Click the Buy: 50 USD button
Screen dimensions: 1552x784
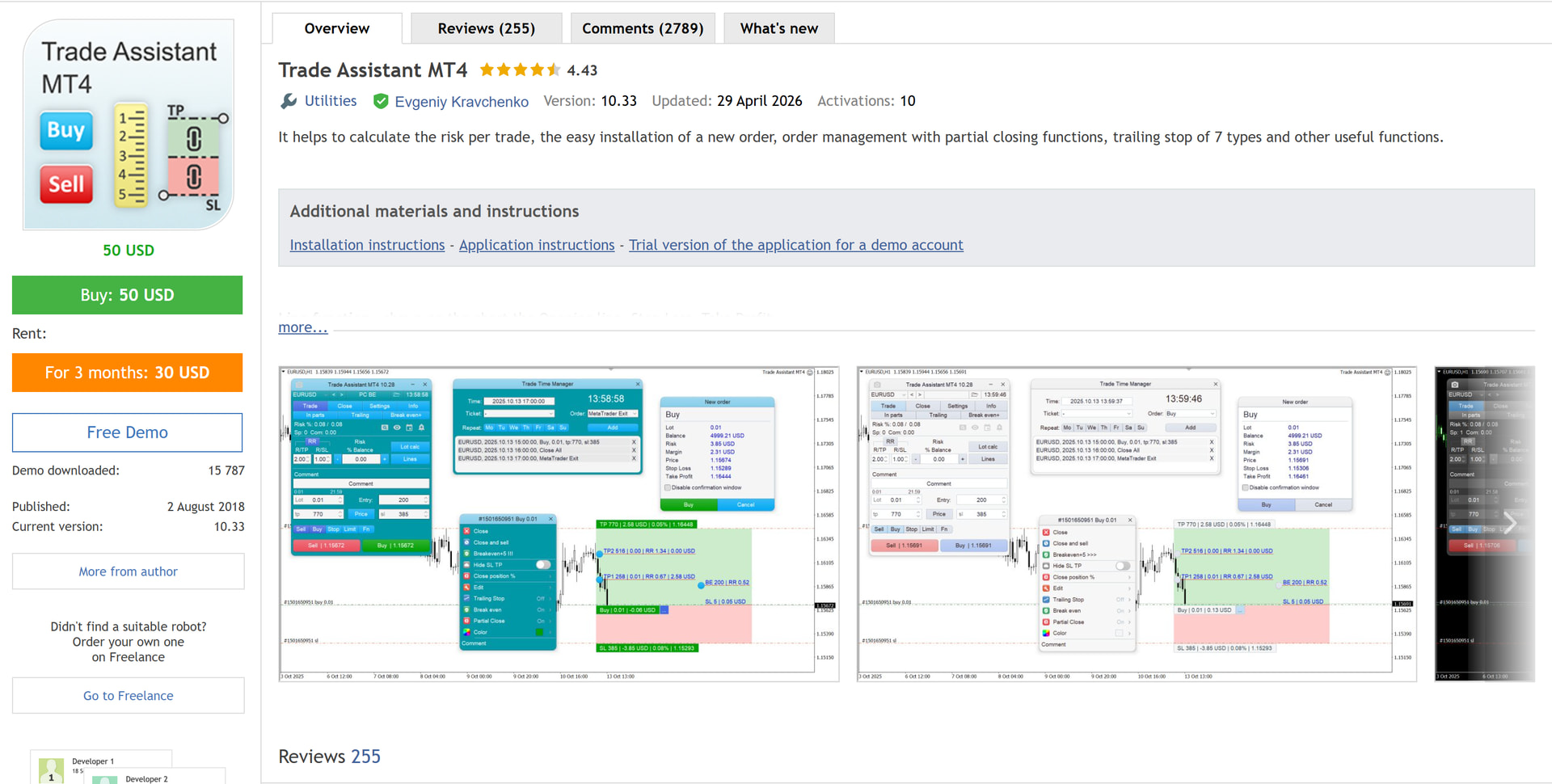(128, 295)
